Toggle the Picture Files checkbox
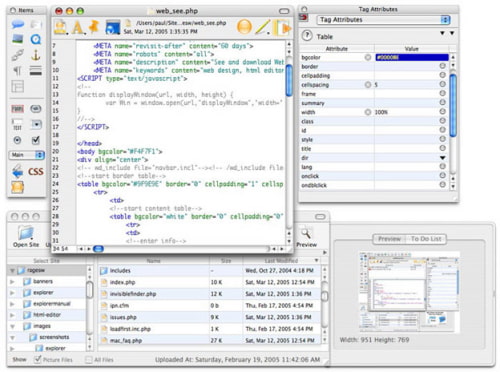Screen dimensions: 500x372 [x=38, y=359]
